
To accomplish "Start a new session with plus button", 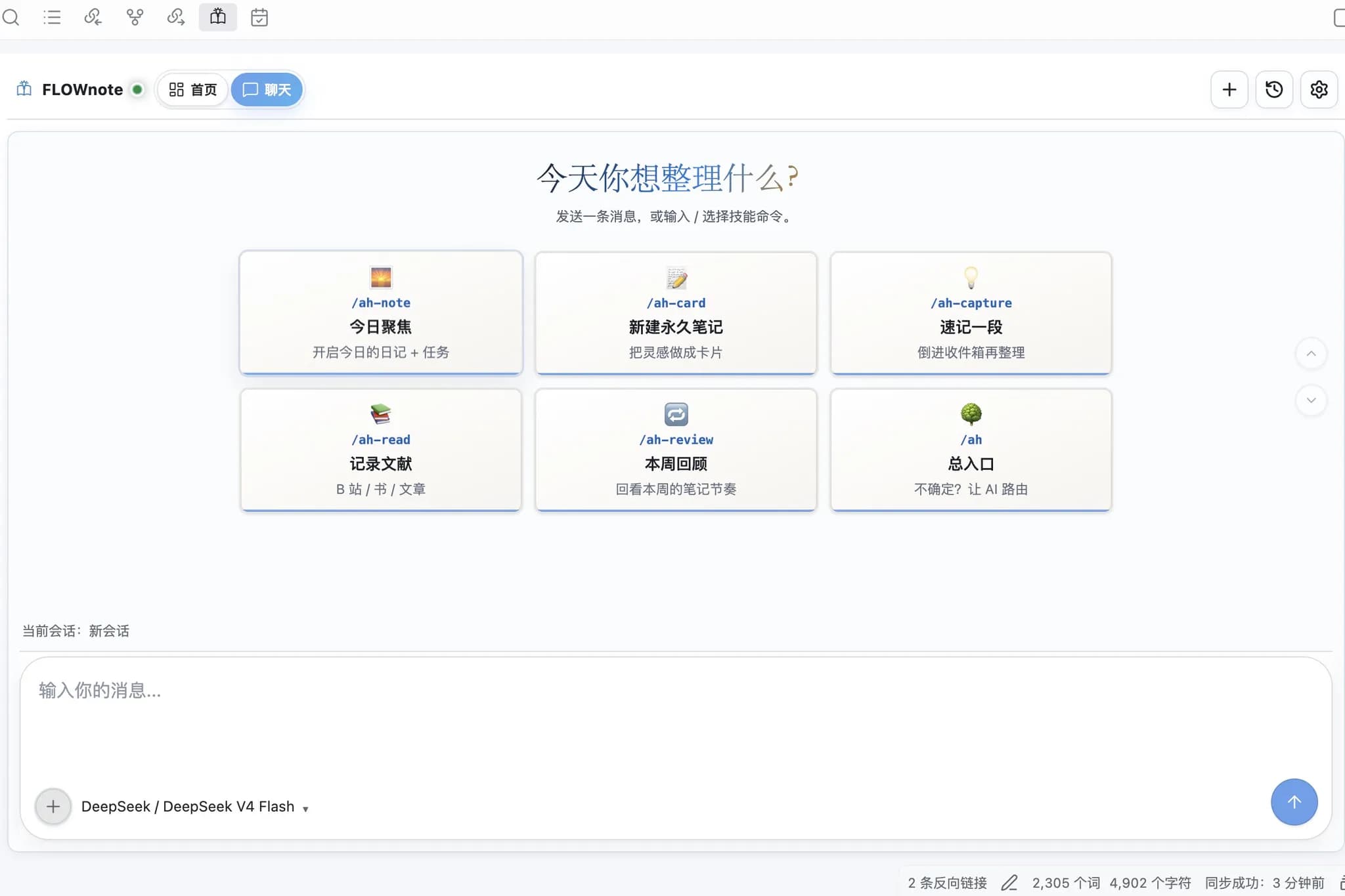I will pos(1229,89).
